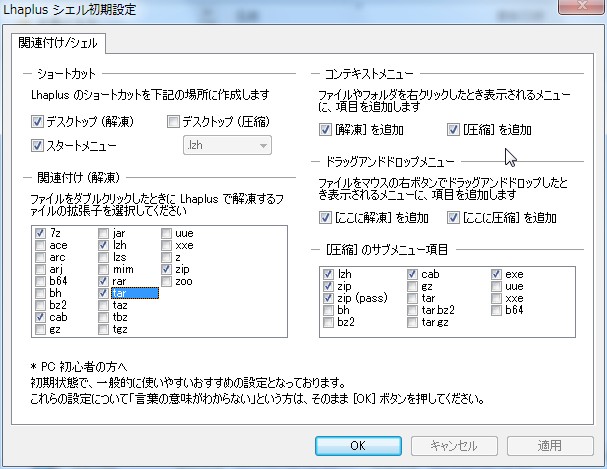
Task: Uncheck デスクトップ (解凍) shortcut checkbox
Action: pos(37,122)
